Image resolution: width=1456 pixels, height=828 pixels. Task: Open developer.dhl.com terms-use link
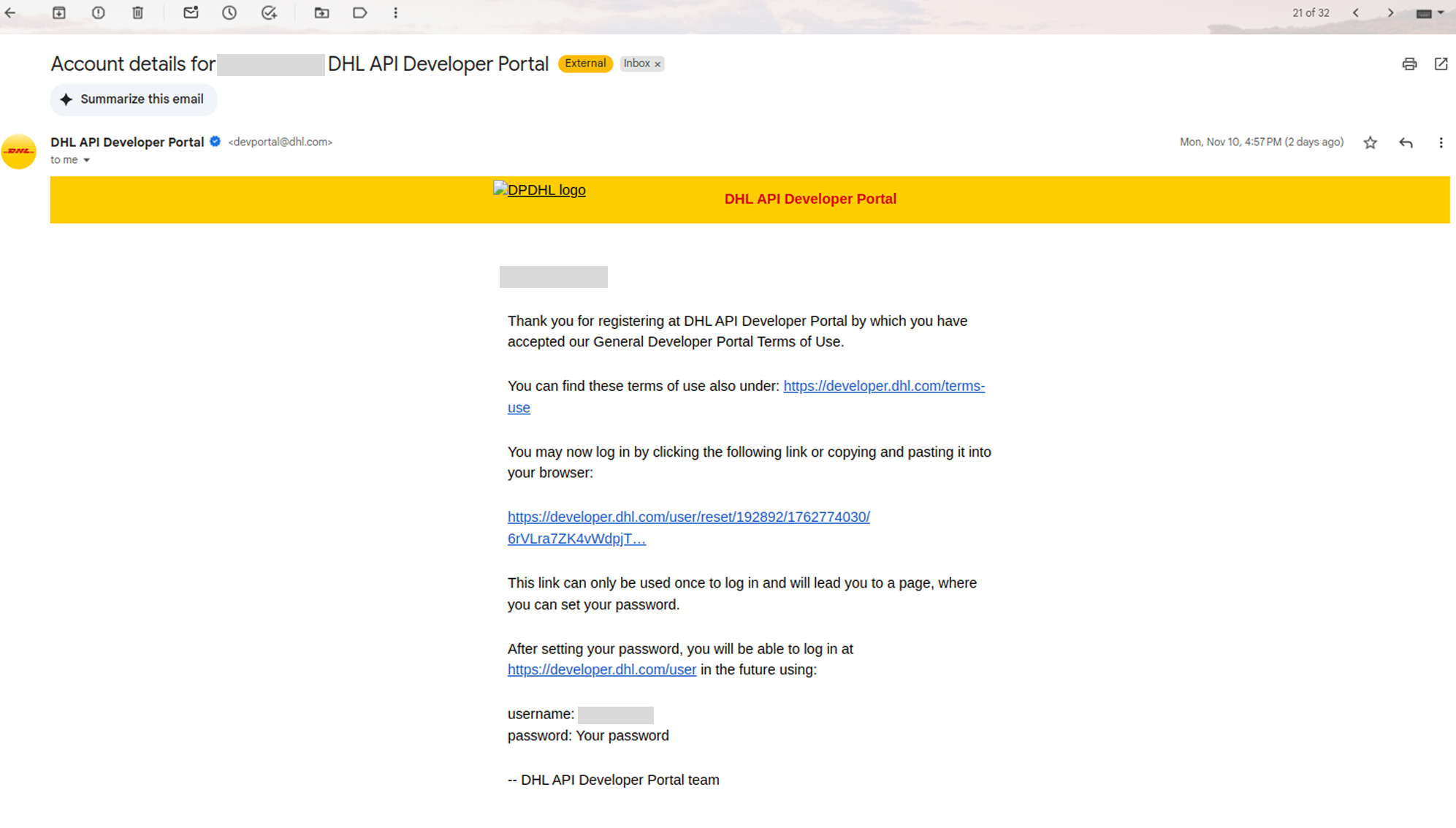tap(746, 397)
